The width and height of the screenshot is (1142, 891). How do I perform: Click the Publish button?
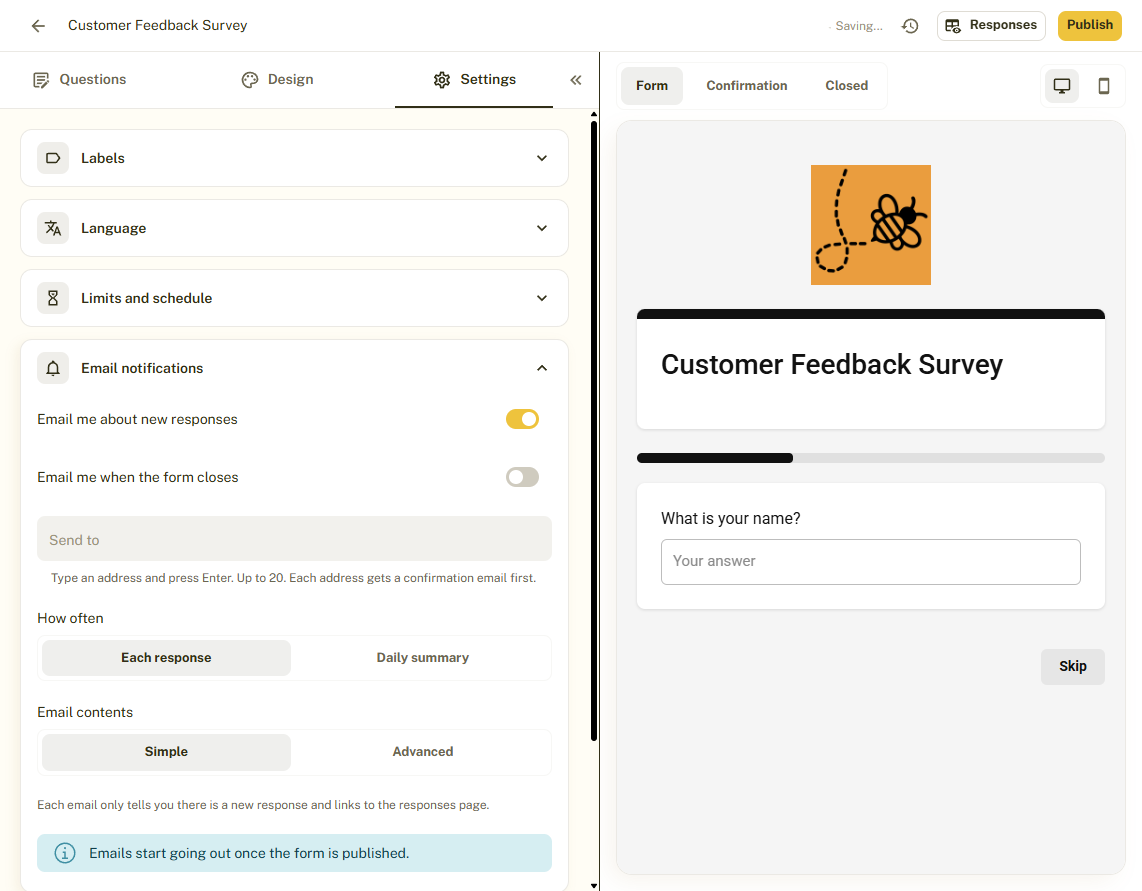pyautogui.click(x=1090, y=25)
